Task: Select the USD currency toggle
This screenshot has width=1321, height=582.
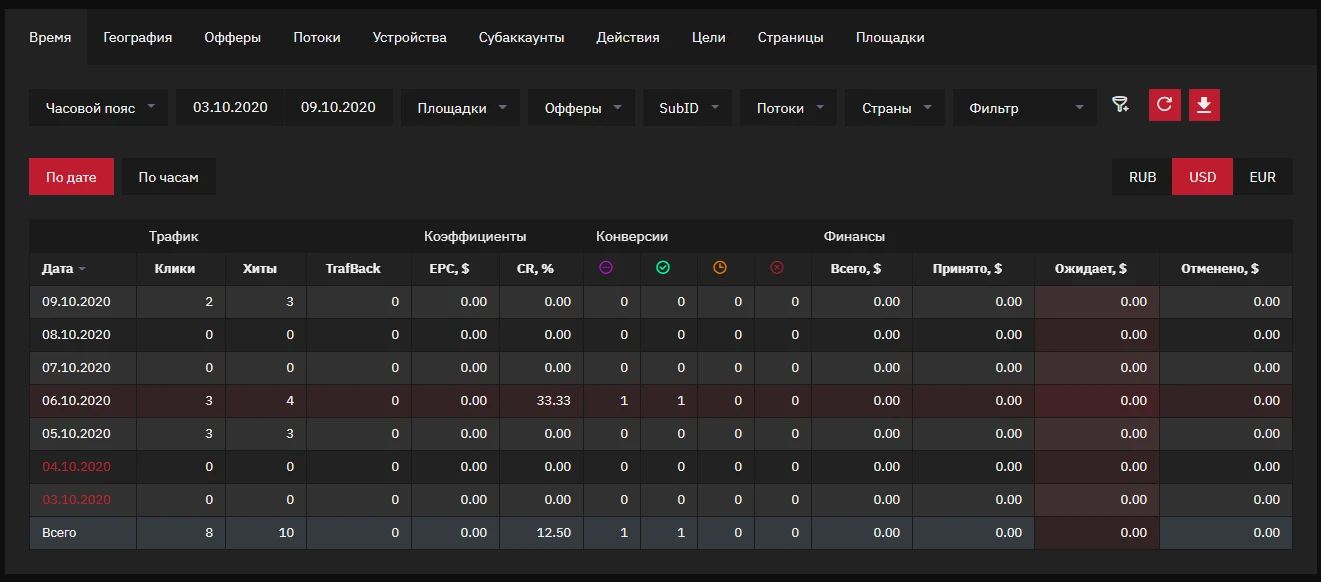Action: [1202, 177]
